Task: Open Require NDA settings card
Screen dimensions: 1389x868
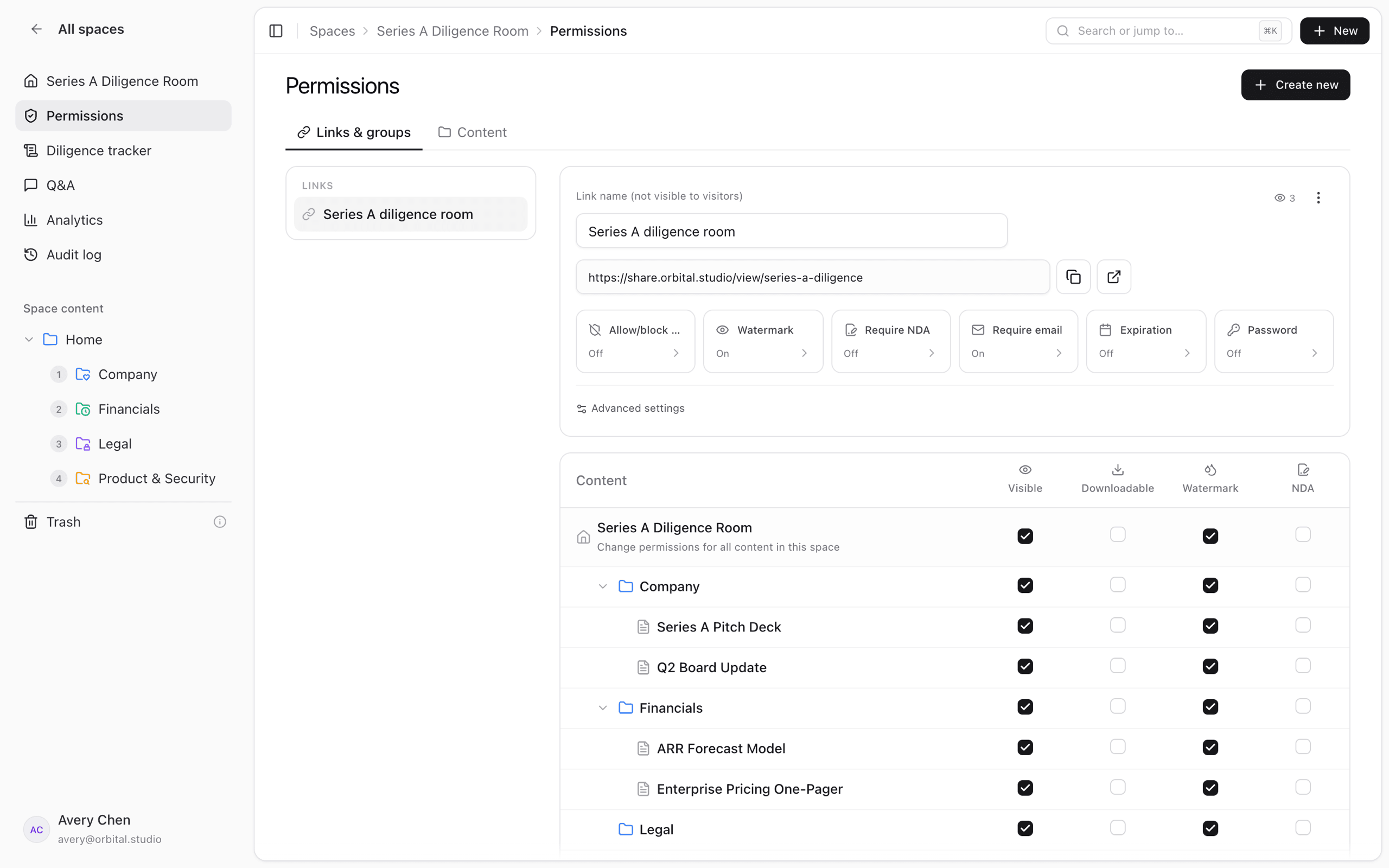Action: tap(891, 342)
